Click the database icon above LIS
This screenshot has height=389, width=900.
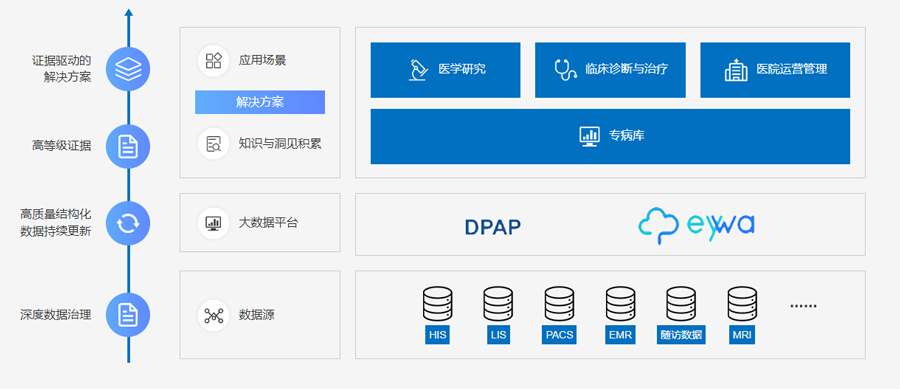click(498, 304)
